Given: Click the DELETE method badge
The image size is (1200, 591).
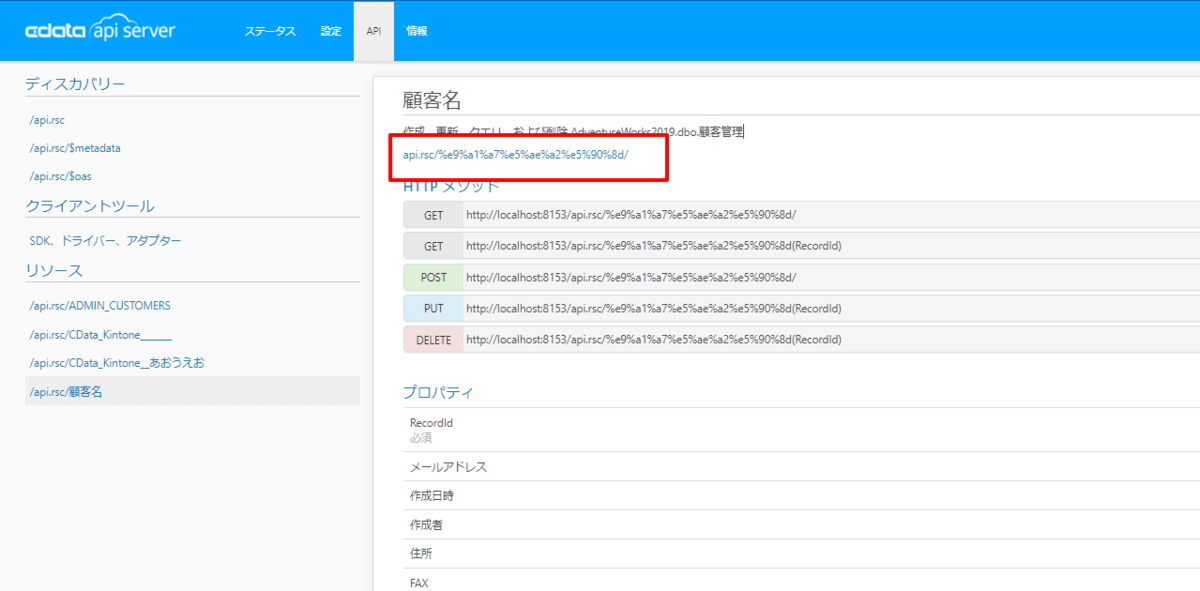Looking at the screenshot, I should pyautogui.click(x=433, y=340).
